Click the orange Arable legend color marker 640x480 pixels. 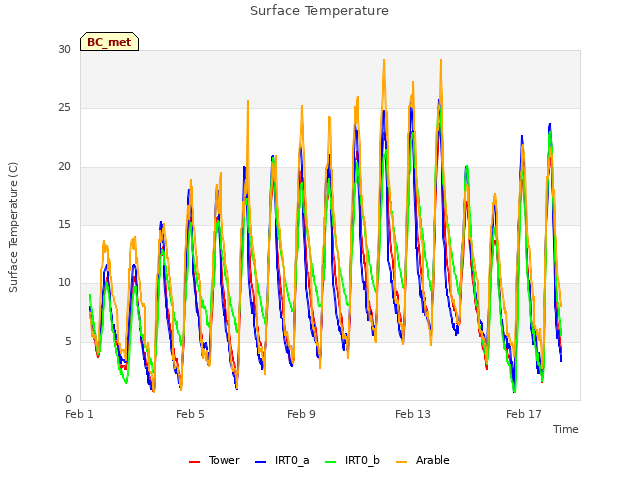(402, 462)
